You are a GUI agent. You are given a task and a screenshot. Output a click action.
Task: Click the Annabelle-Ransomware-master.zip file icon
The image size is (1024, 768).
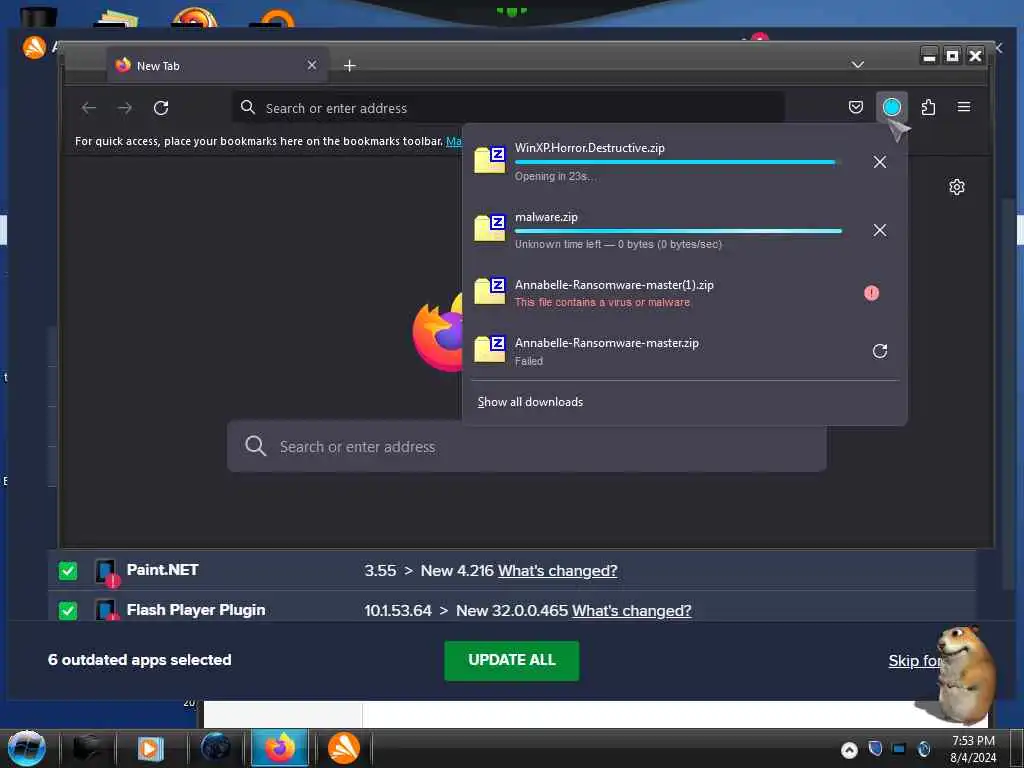click(x=490, y=349)
